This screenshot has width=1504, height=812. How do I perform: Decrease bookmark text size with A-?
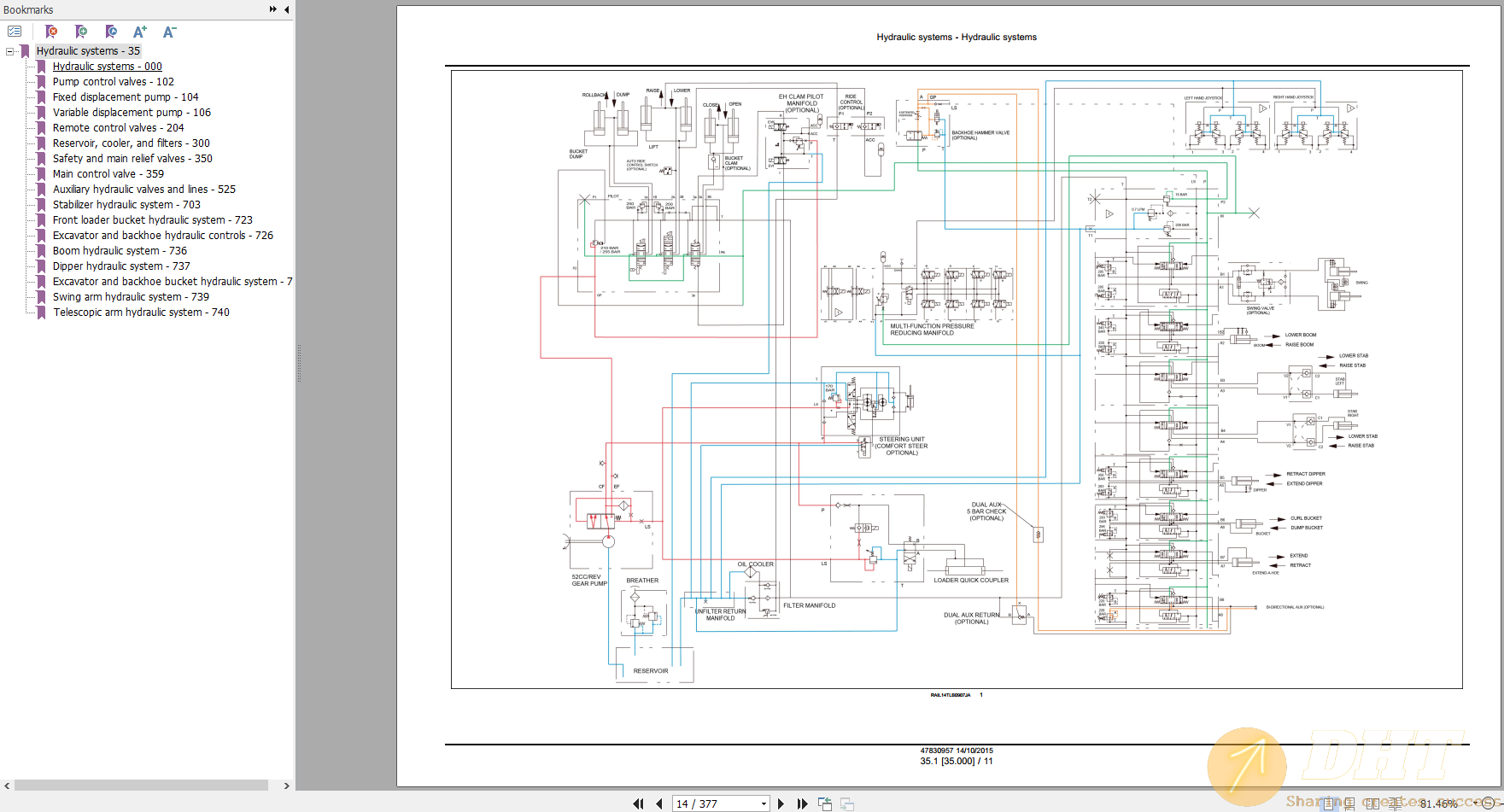(169, 32)
